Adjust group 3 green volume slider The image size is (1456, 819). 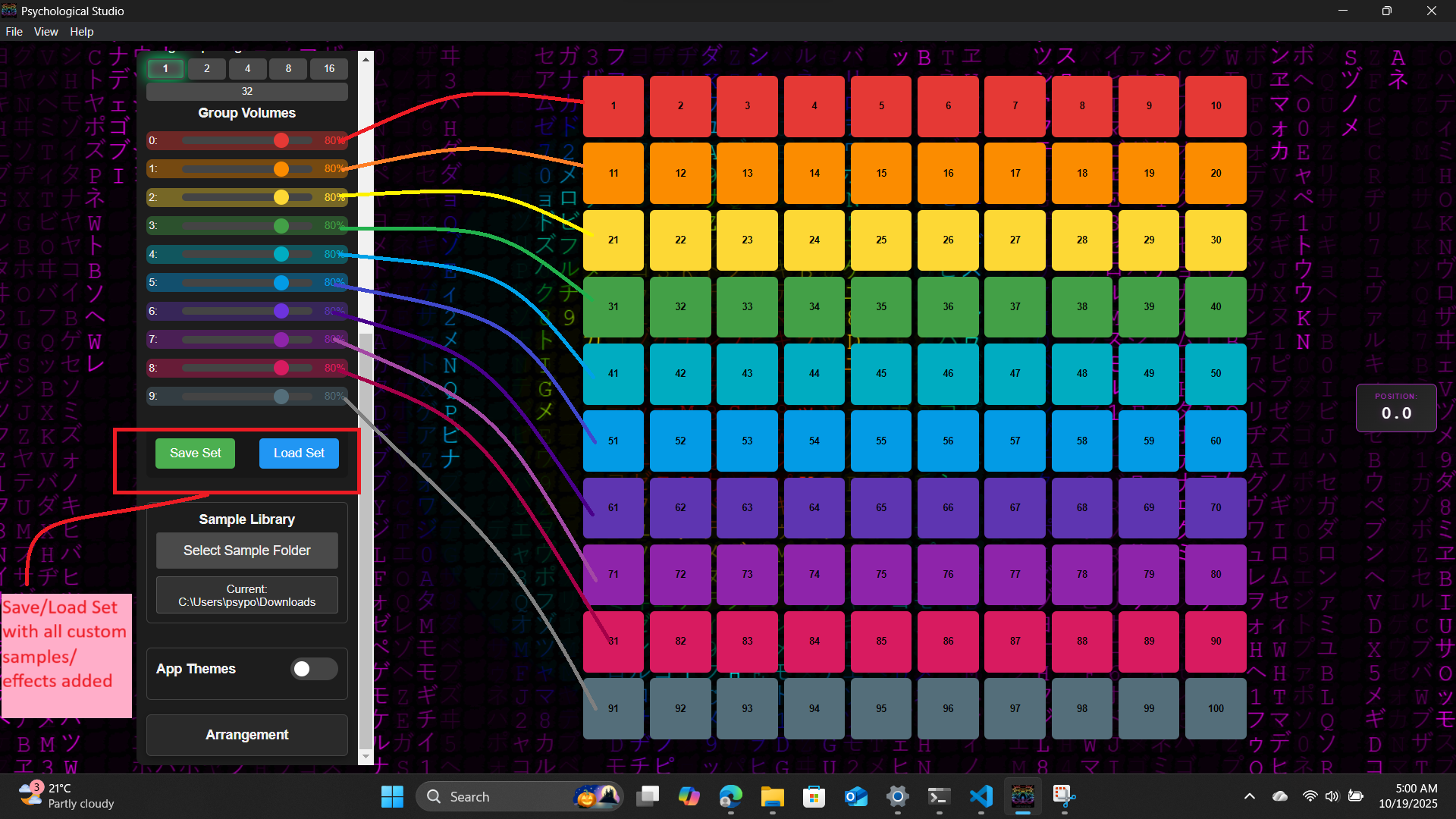pyautogui.click(x=281, y=225)
